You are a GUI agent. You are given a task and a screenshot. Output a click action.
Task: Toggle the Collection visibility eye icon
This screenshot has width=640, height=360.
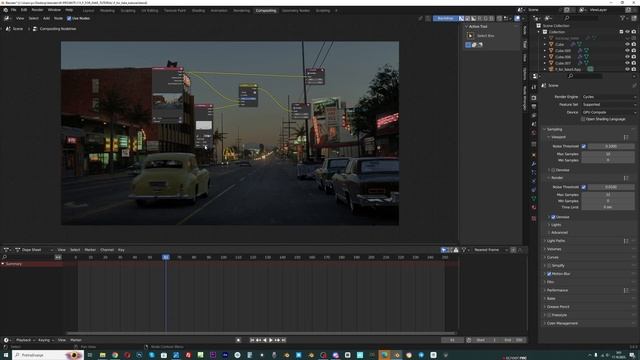pyautogui.click(x=627, y=32)
